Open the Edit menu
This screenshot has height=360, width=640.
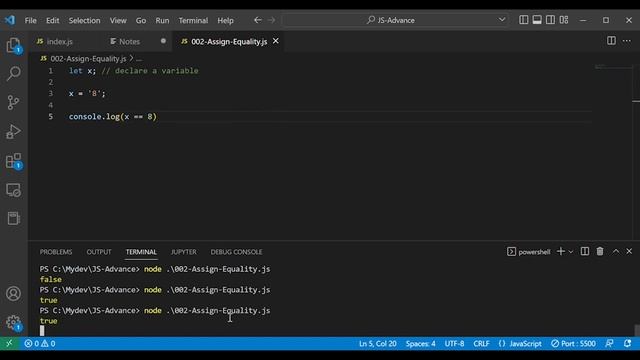[53, 20]
